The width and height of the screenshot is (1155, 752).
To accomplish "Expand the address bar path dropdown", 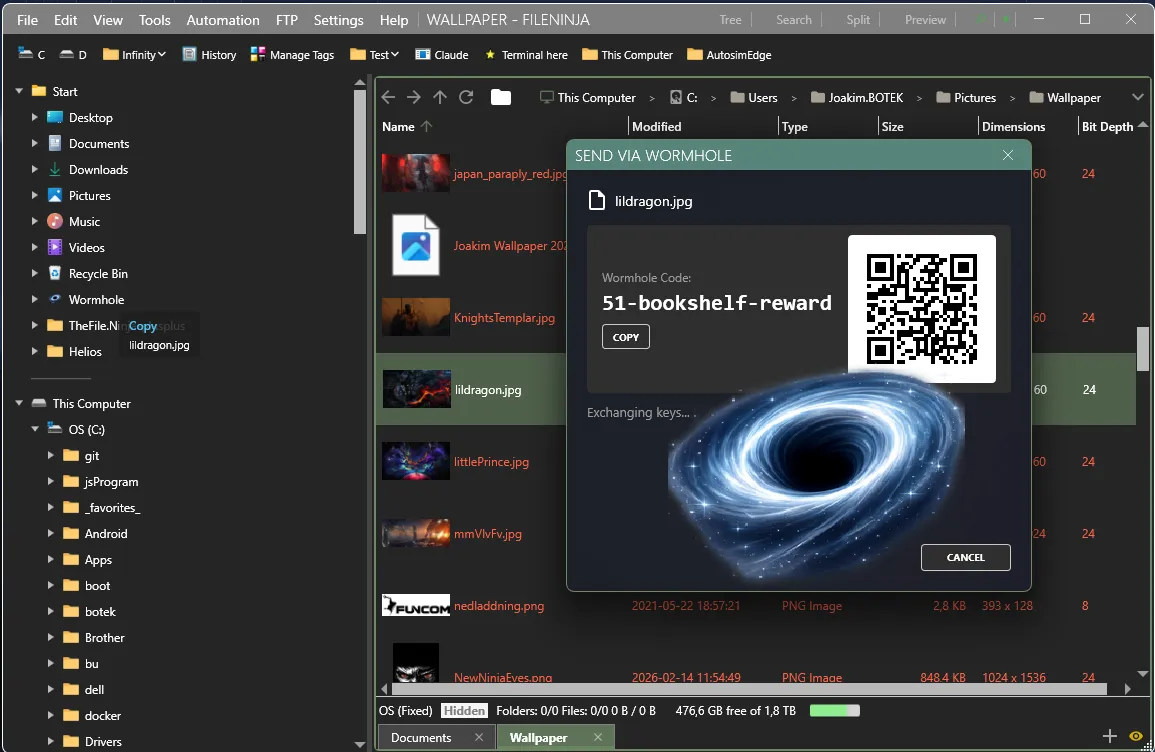I will coord(1137,97).
